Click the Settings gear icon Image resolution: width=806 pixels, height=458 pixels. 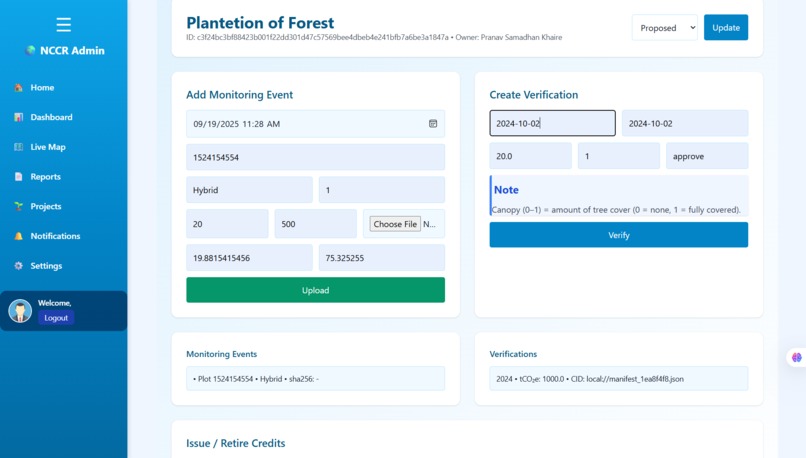point(19,266)
